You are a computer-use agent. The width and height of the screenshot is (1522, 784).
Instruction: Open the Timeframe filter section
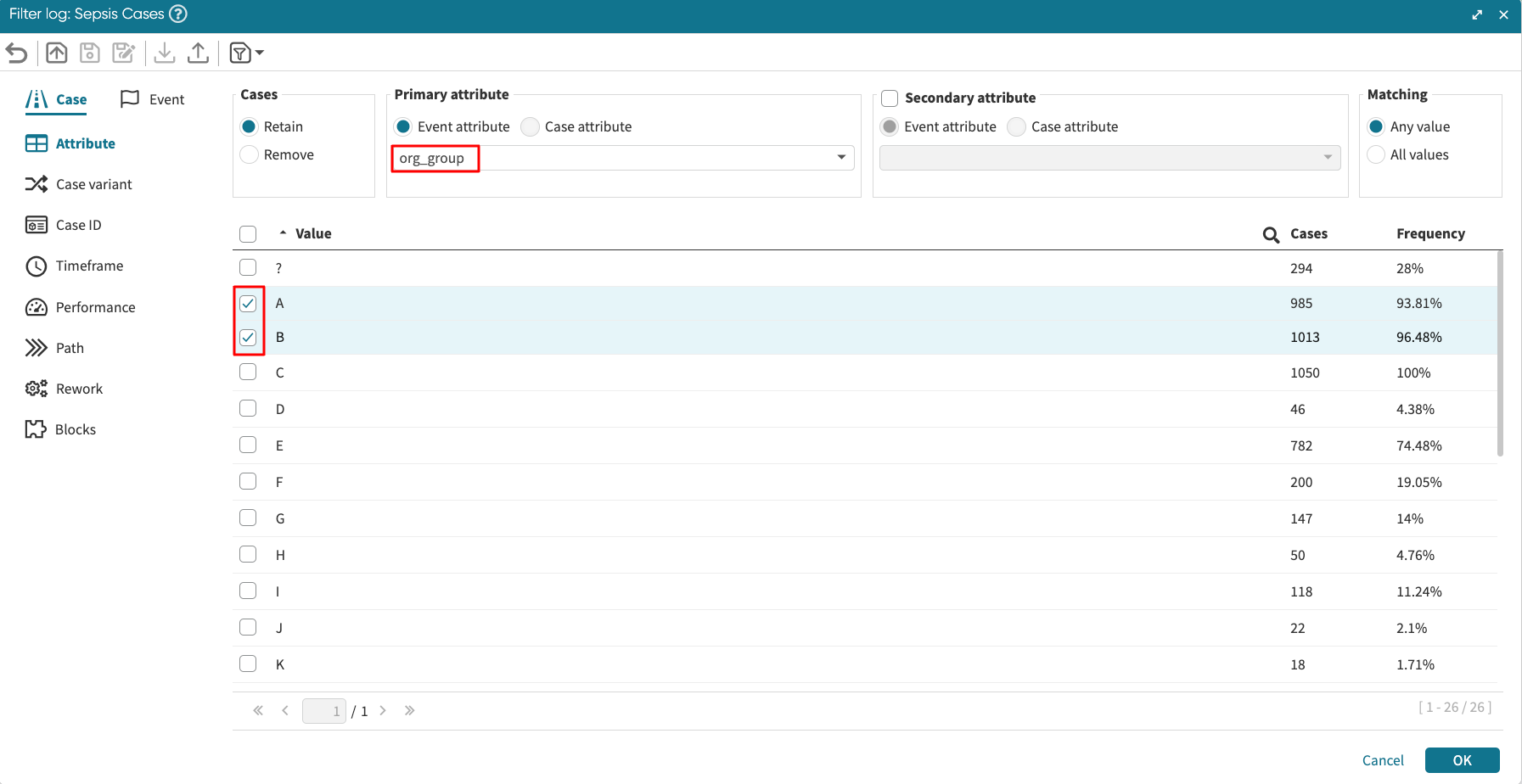click(x=89, y=266)
